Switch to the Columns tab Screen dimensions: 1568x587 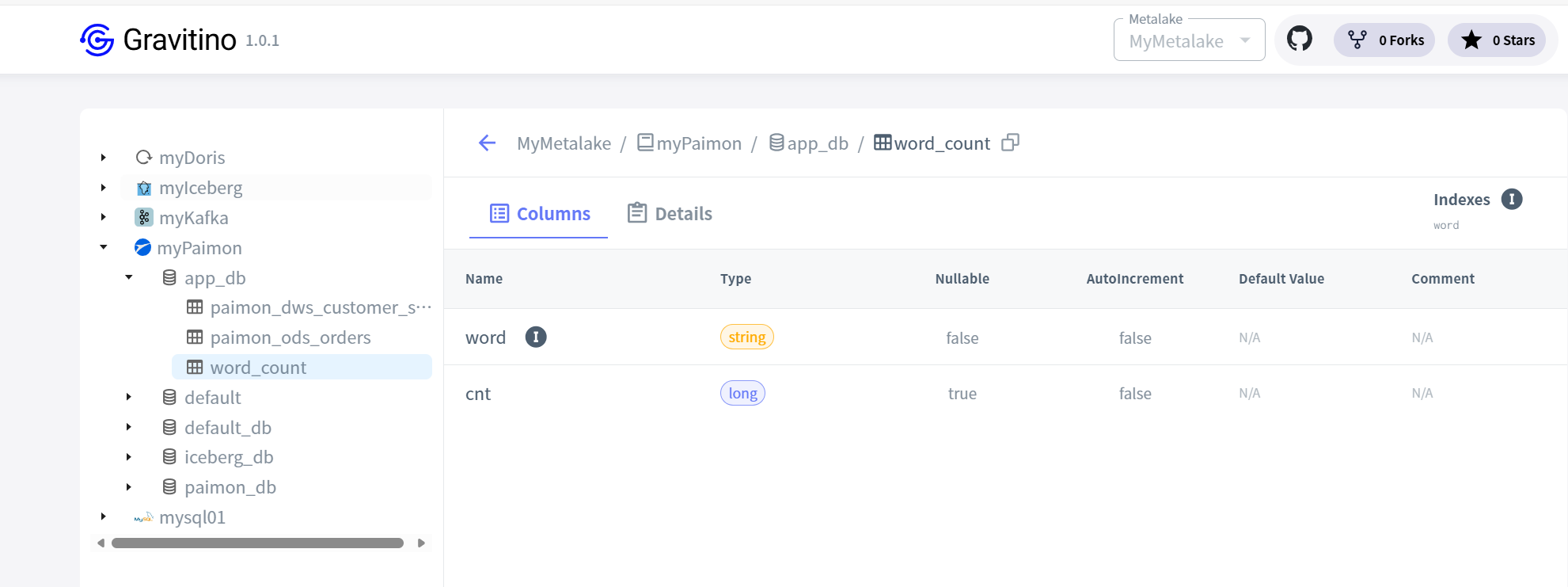click(x=539, y=214)
